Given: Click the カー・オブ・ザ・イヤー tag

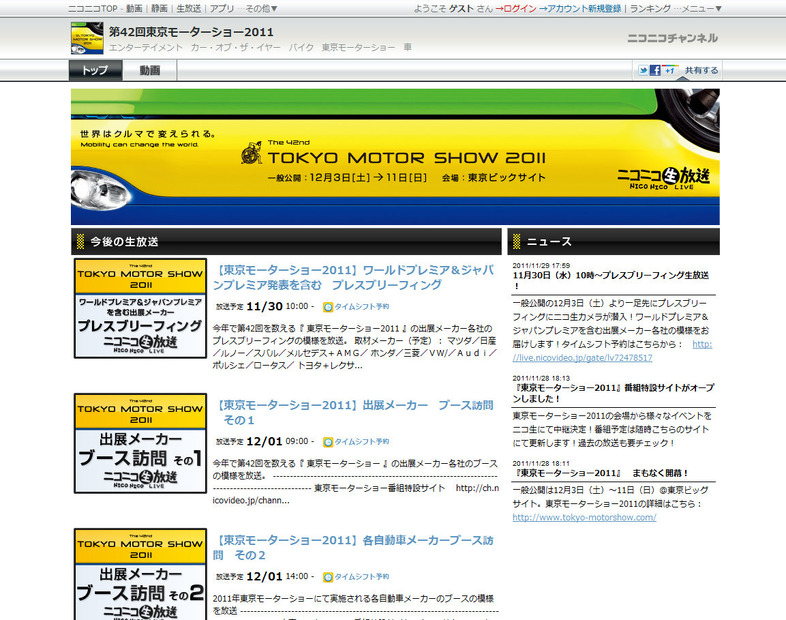Looking at the screenshot, I should coord(236,48).
